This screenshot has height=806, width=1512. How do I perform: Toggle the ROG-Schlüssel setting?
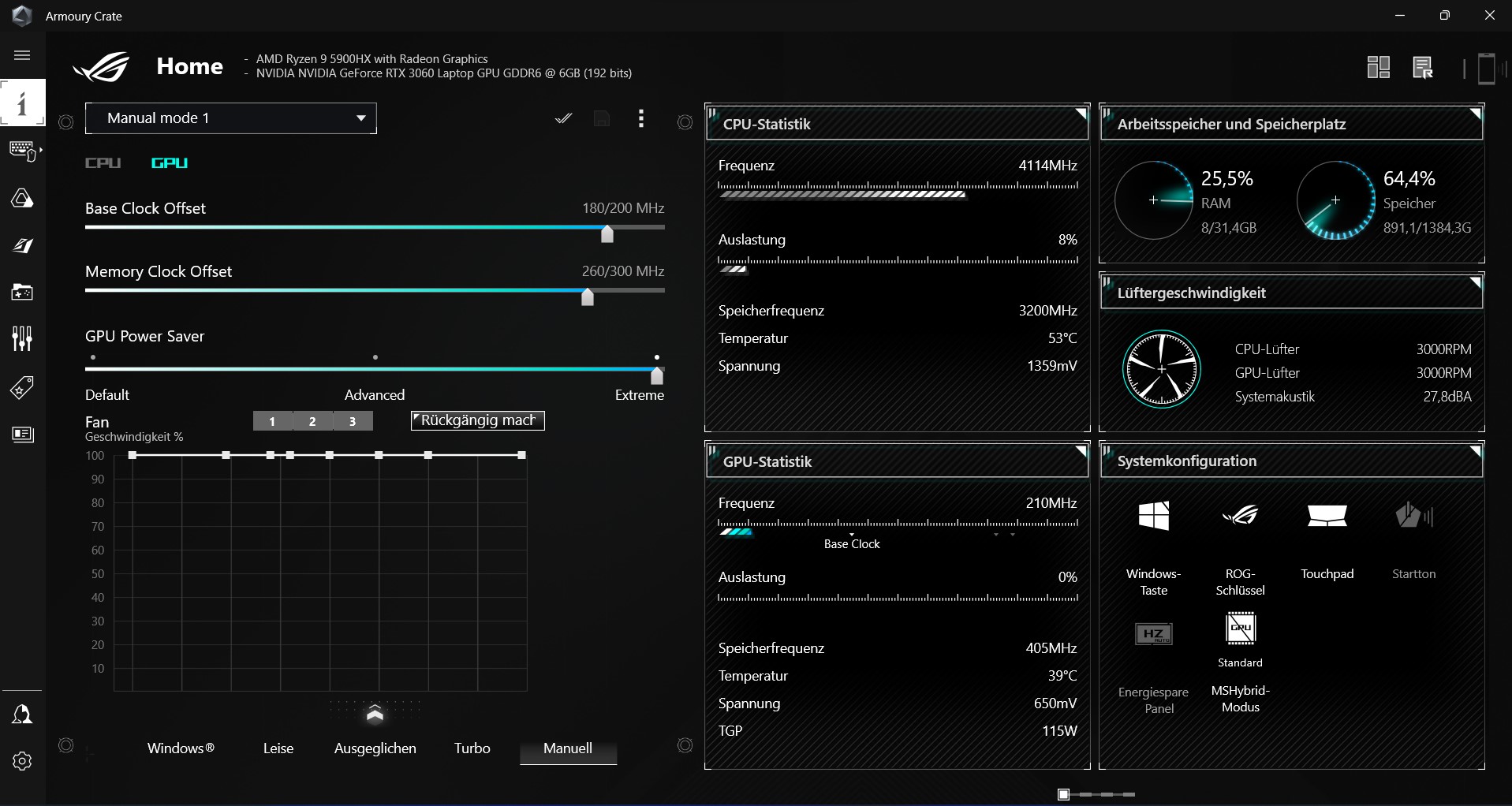pos(1241,516)
